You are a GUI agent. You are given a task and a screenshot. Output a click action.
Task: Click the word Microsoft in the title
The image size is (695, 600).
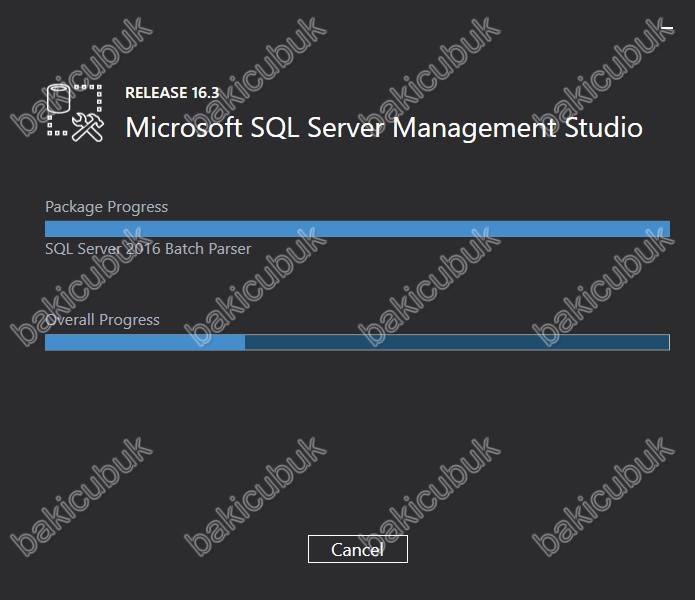click(x=184, y=128)
